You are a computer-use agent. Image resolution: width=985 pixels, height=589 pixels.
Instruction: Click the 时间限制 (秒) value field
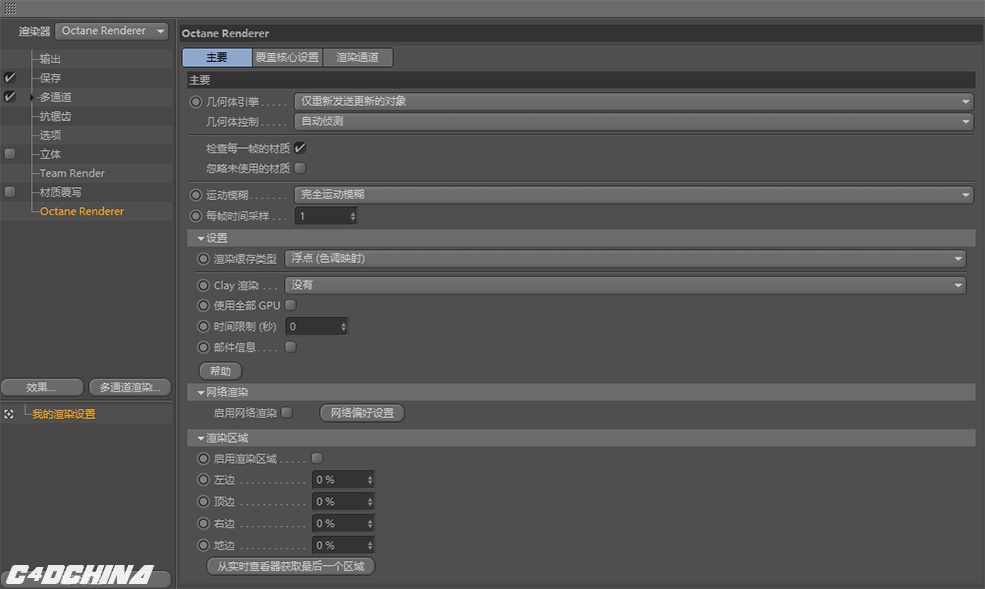pos(313,327)
